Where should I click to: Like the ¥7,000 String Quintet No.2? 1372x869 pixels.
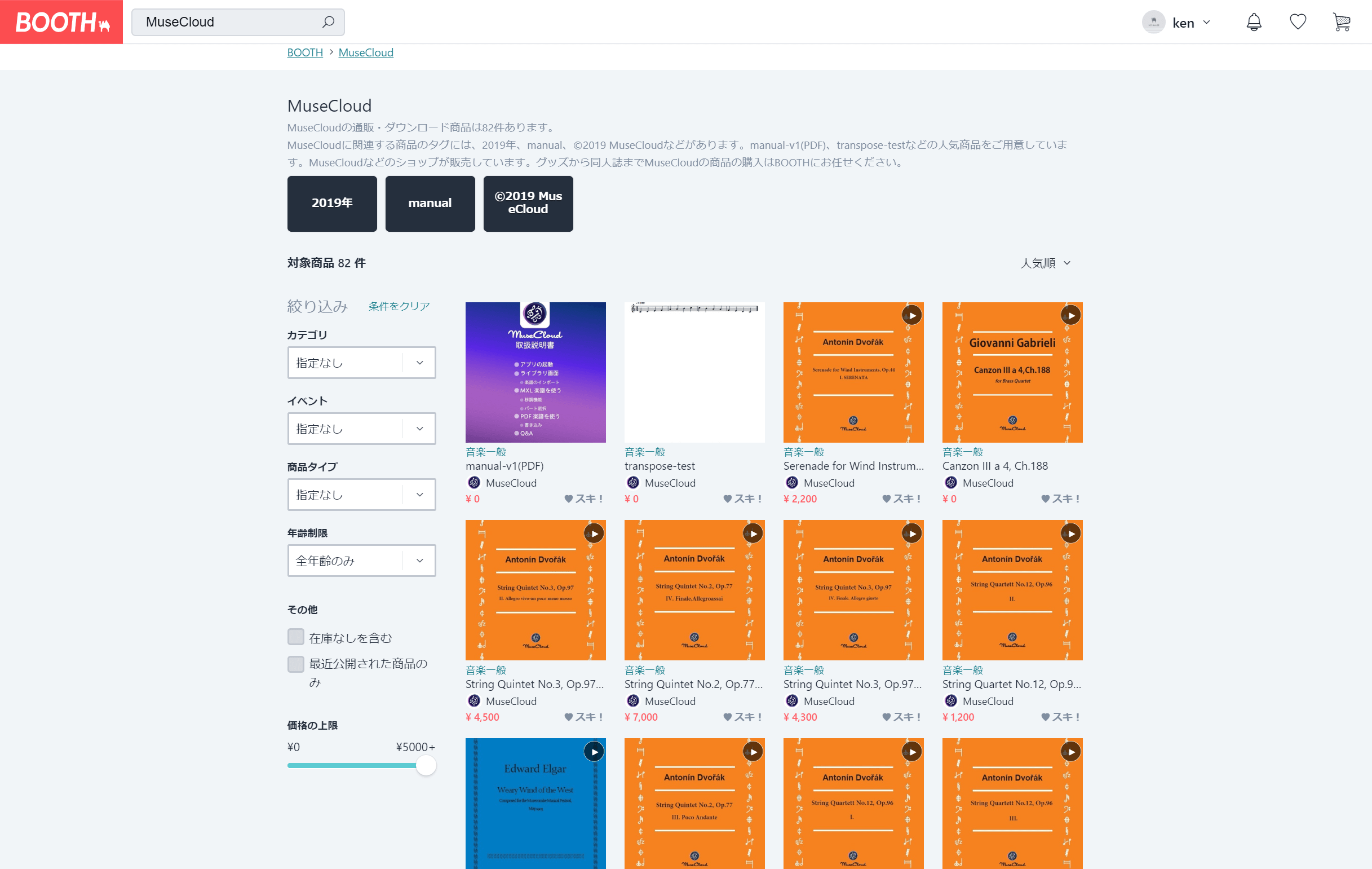pyautogui.click(x=742, y=717)
